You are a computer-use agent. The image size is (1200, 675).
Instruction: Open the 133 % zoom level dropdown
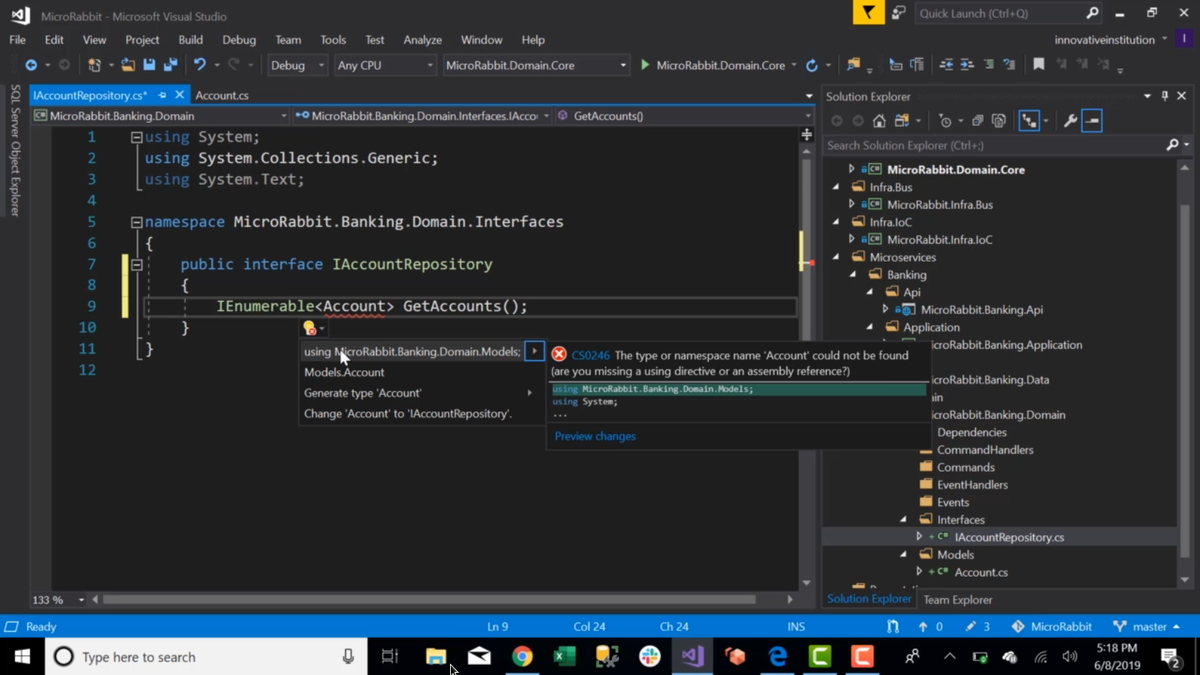59,600
